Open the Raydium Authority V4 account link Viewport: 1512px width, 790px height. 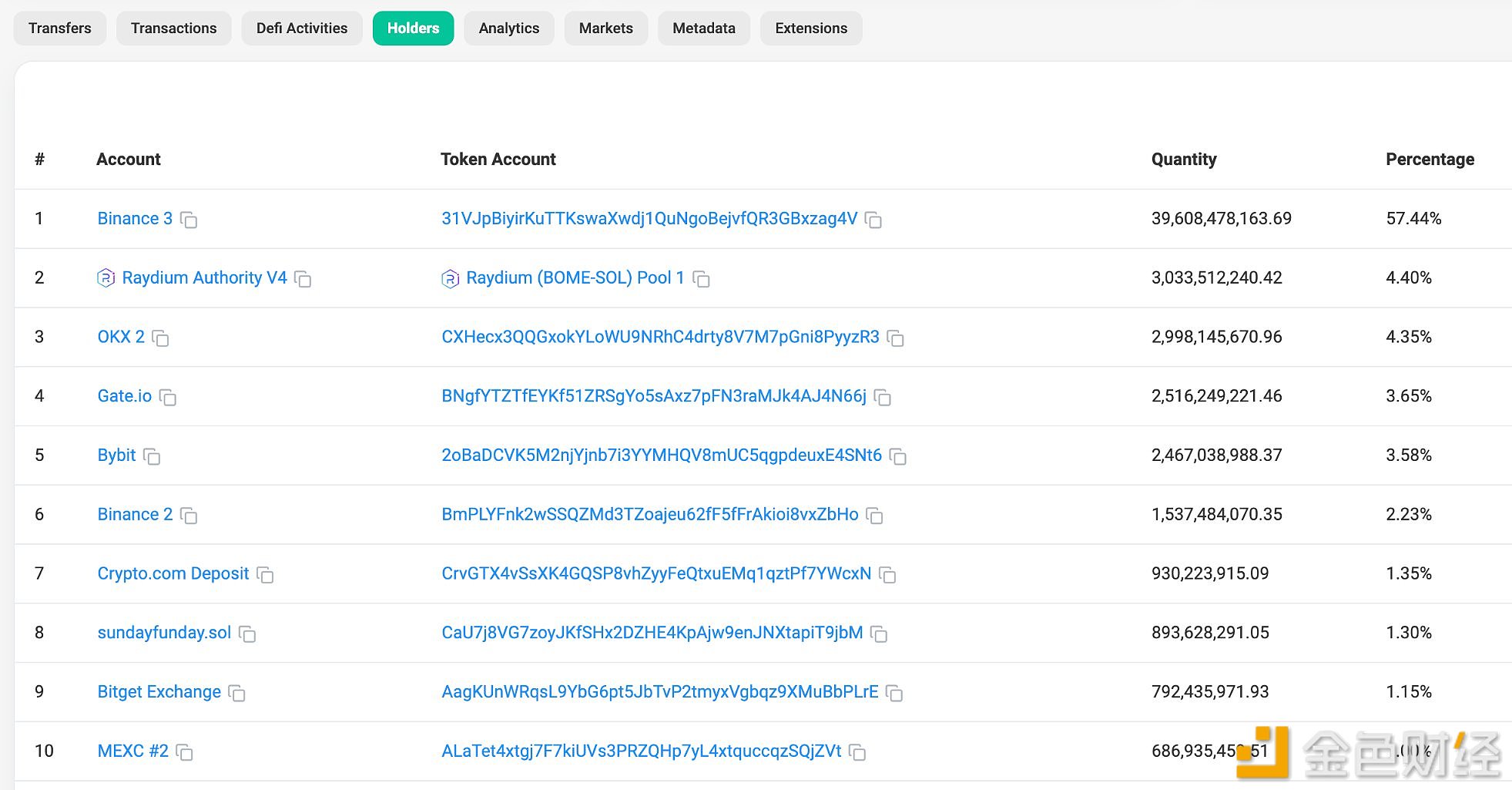coord(204,278)
